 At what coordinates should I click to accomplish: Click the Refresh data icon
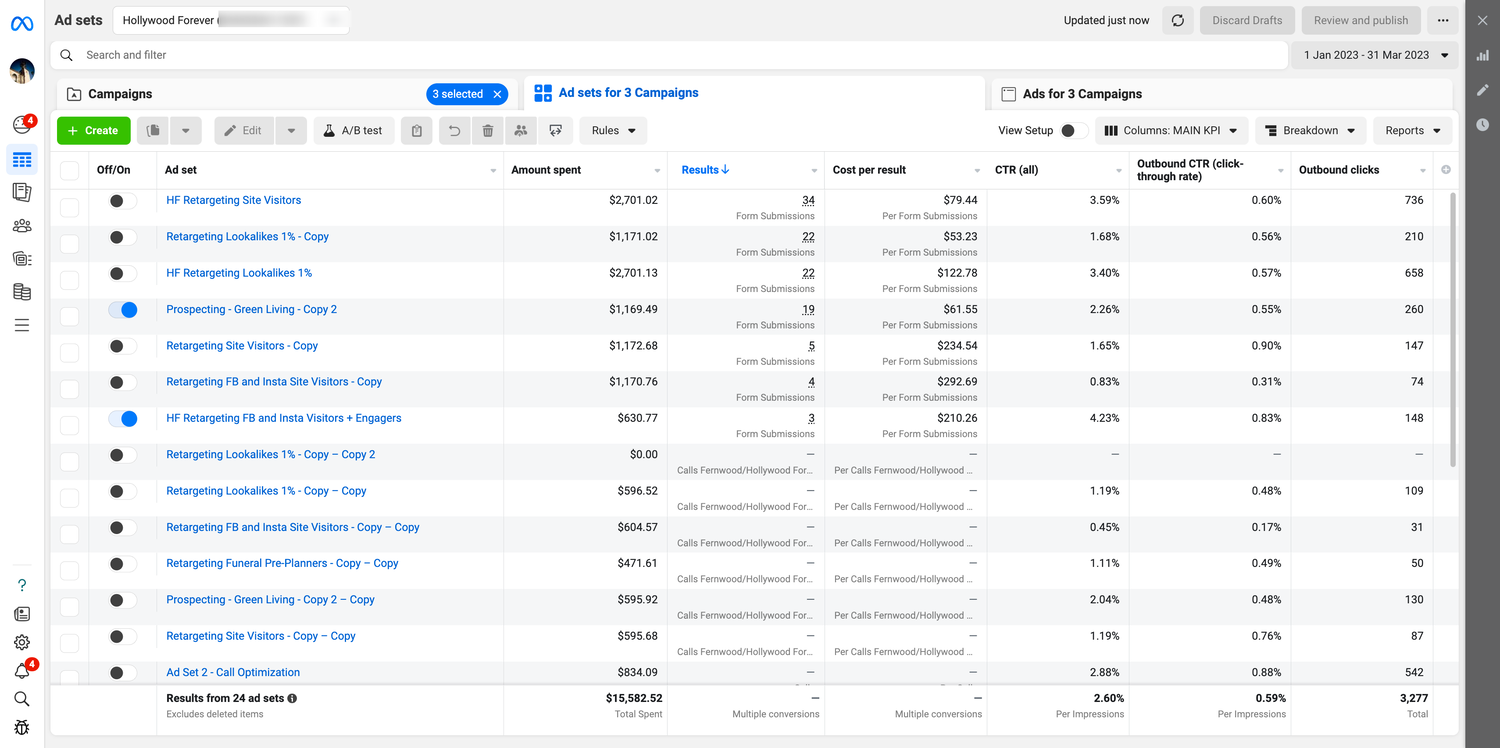point(1178,20)
